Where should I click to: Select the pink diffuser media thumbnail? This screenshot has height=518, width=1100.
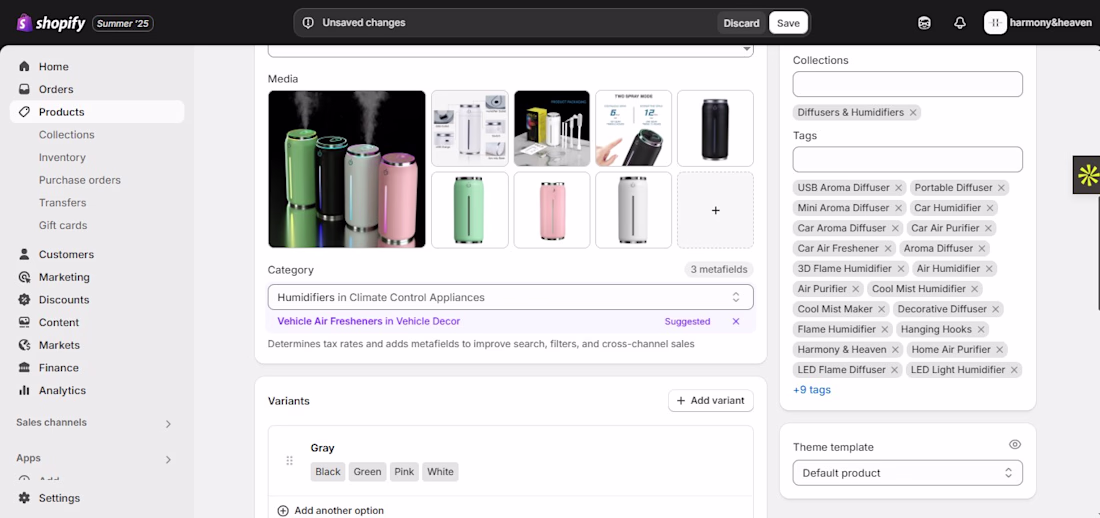pyautogui.click(x=551, y=210)
